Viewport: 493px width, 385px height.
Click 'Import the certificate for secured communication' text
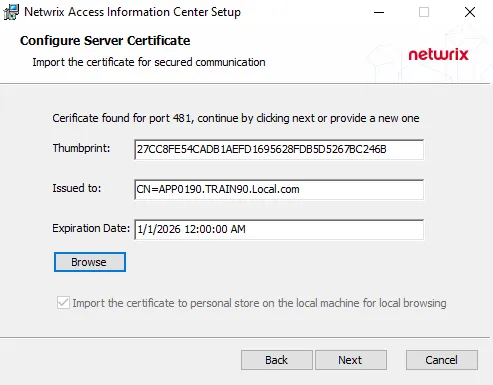(149, 62)
